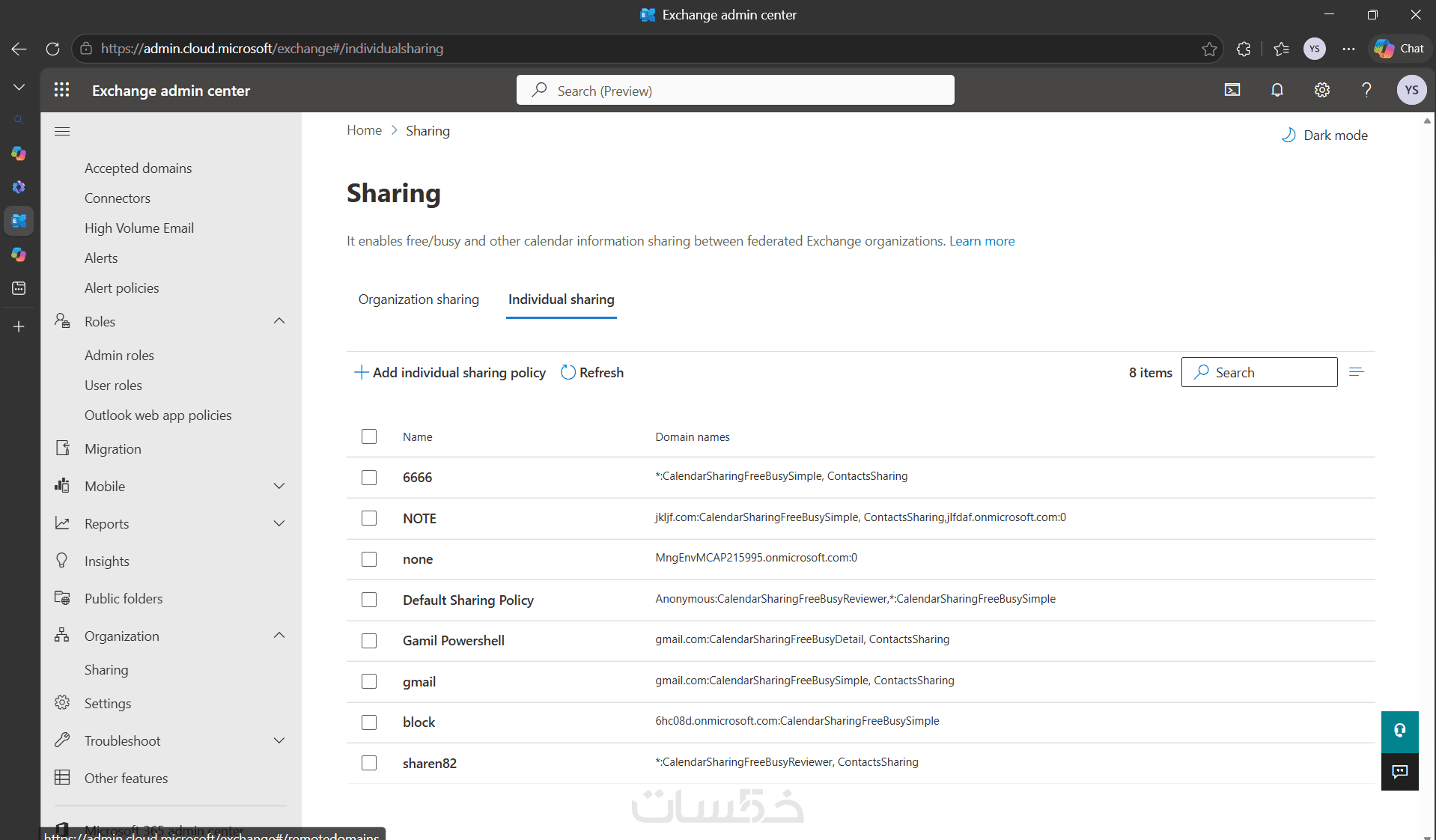
Task: Reload the page with refresh icon
Action: (52, 49)
